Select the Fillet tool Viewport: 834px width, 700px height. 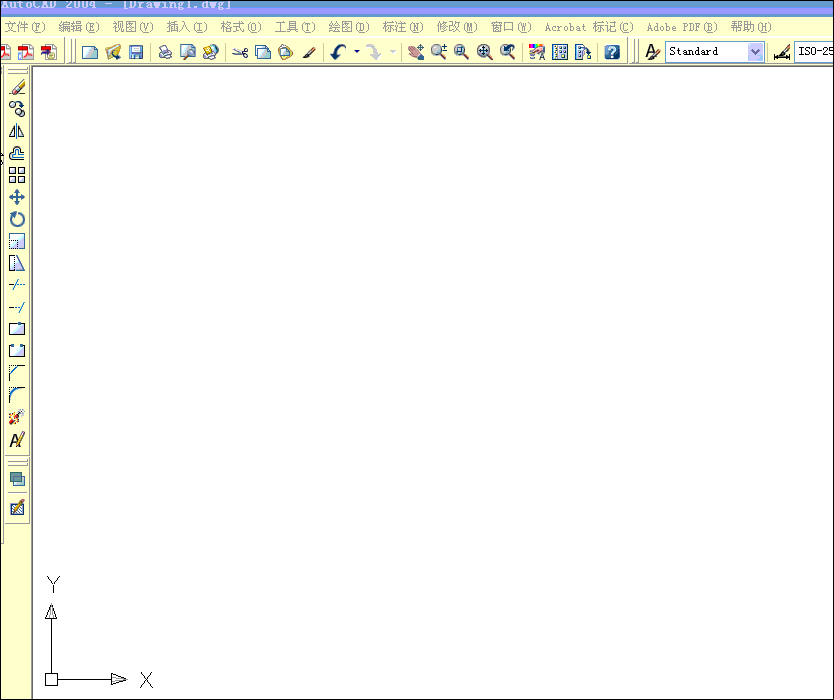(x=17, y=395)
